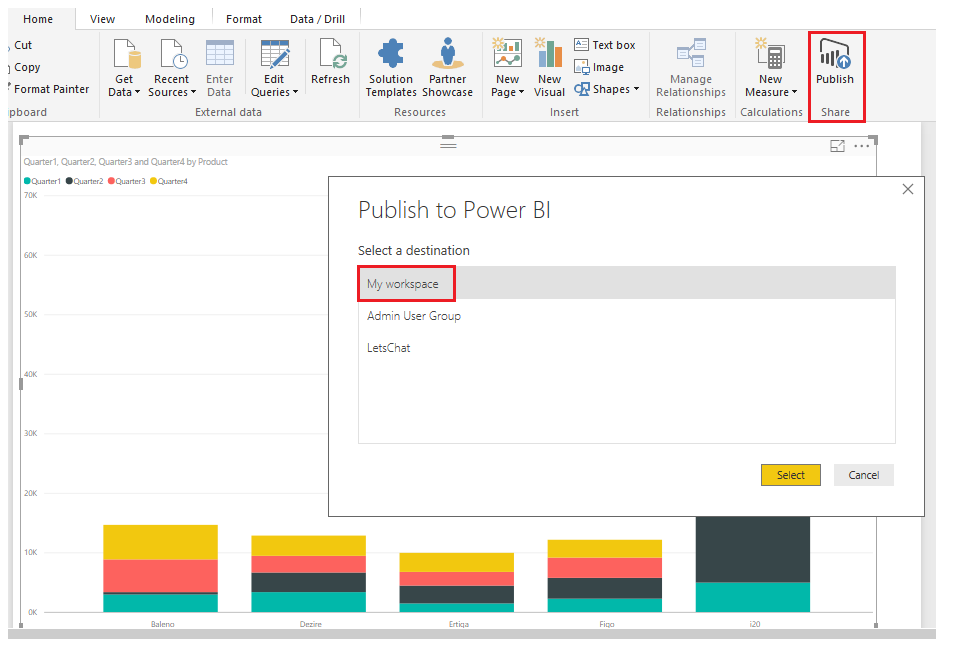
Task: Open Partner Showcase
Action: [x=447, y=68]
